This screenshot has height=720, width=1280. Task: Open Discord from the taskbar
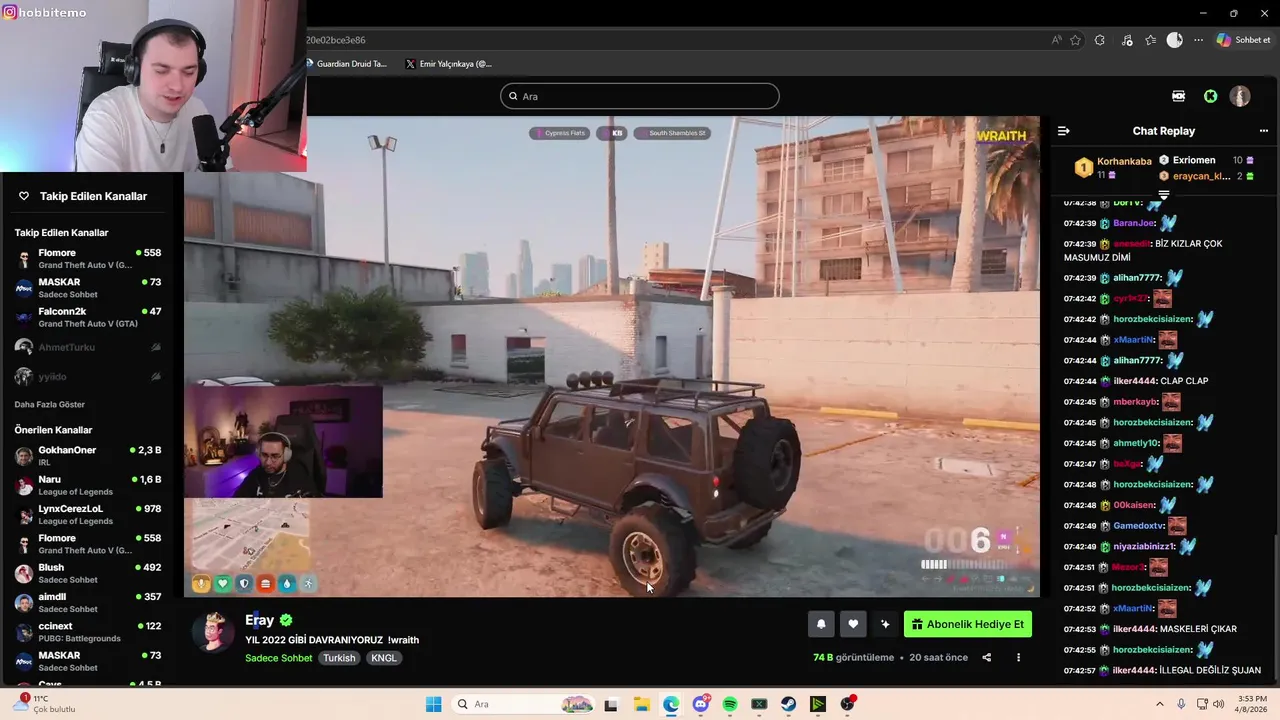pyautogui.click(x=700, y=704)
